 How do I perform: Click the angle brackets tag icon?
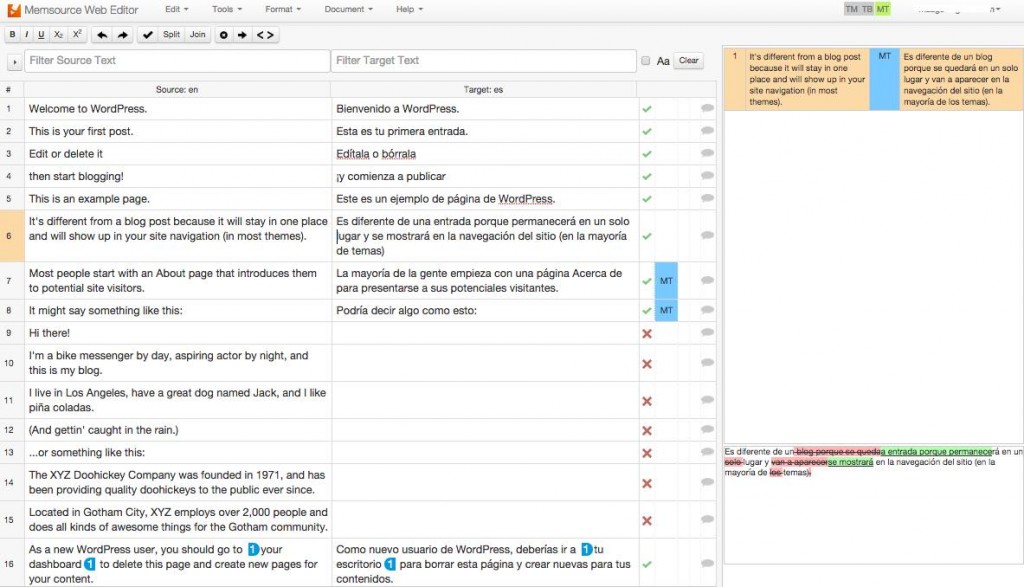pos(265,35)
